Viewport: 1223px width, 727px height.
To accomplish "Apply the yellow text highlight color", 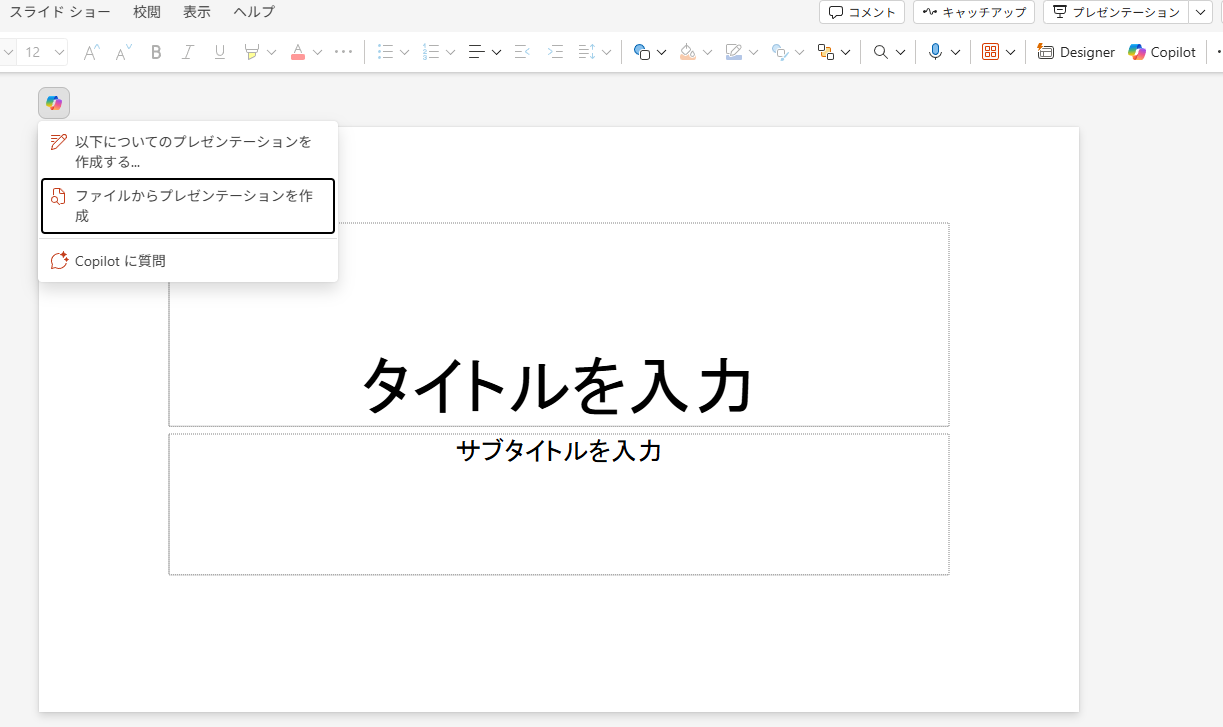I will tap(251, 52).
